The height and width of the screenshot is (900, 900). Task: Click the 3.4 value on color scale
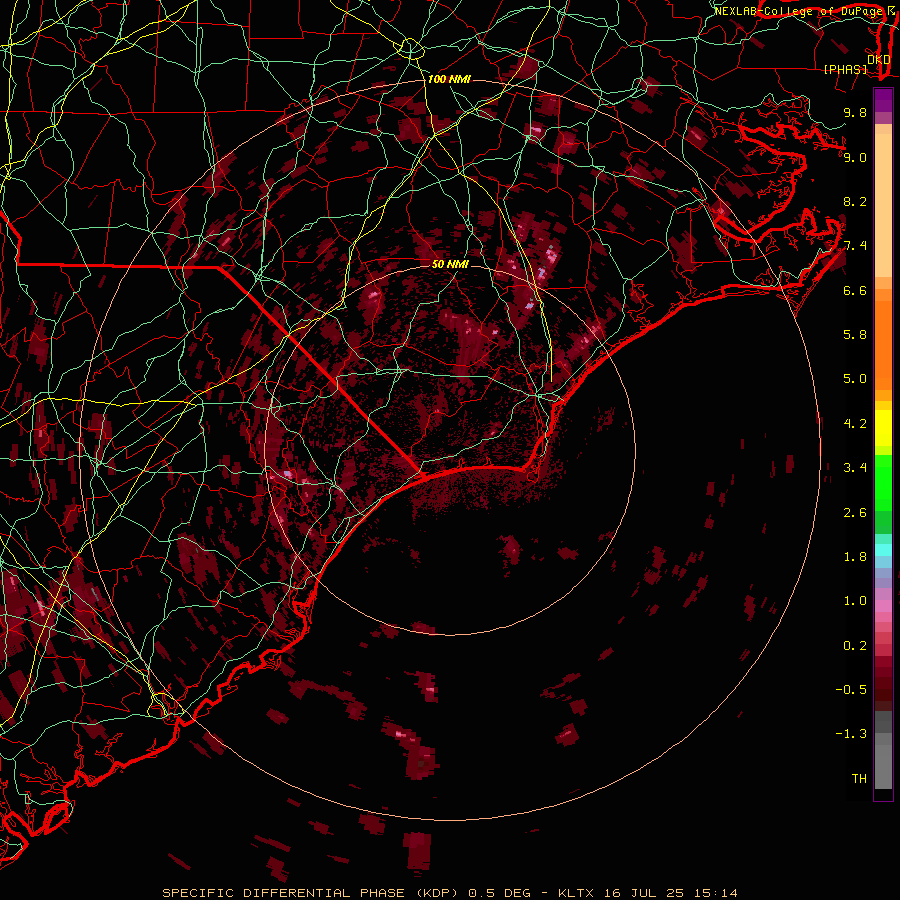coord(855,468)
